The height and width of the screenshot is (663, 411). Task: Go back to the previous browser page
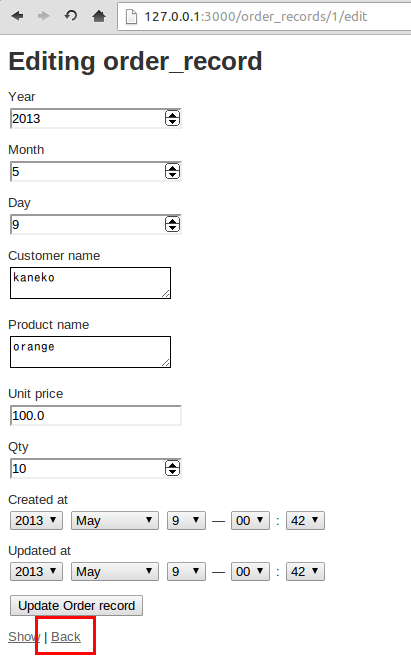coord(17,16)
